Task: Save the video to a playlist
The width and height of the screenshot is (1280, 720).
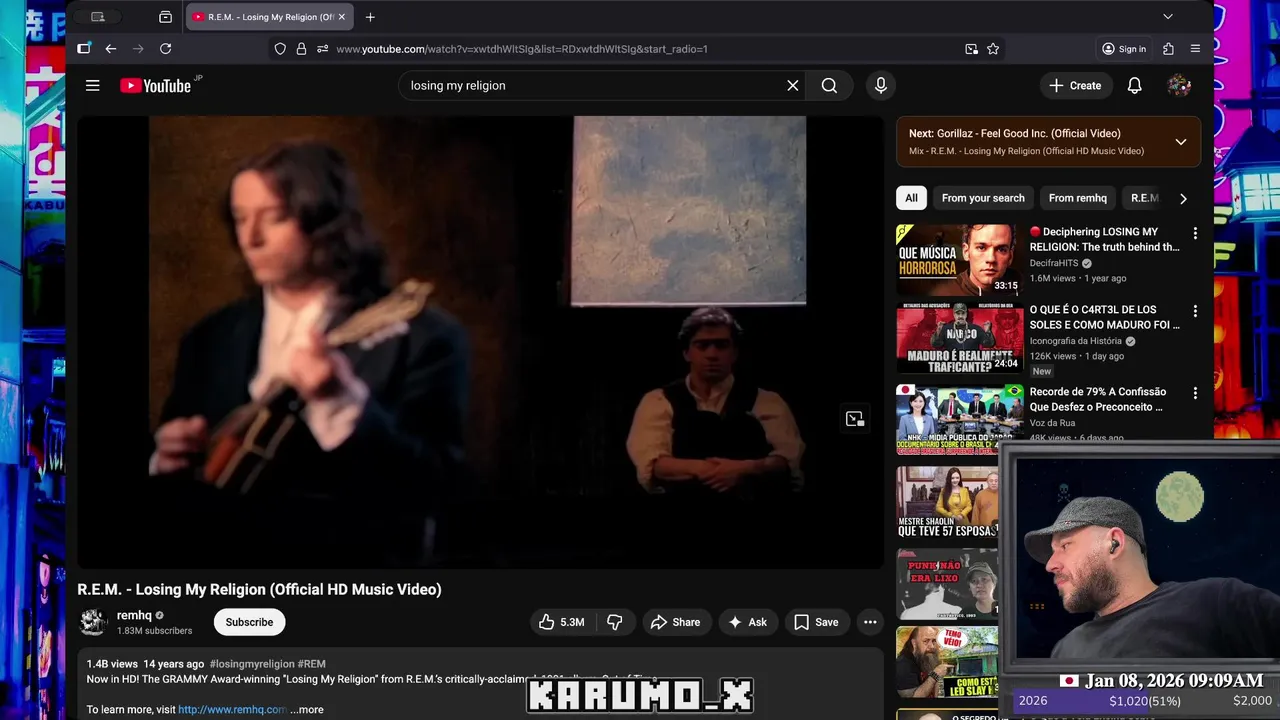Action: click(x=817, y=622)
